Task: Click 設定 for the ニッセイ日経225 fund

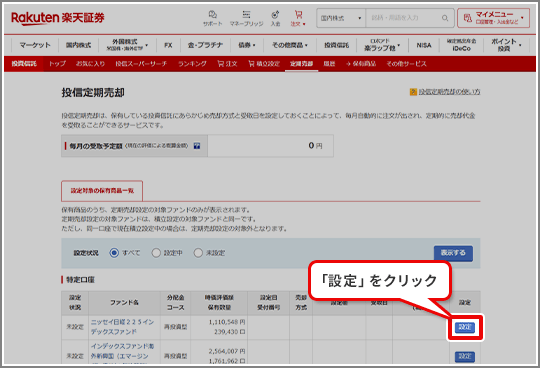Action: tap(465, 327)
